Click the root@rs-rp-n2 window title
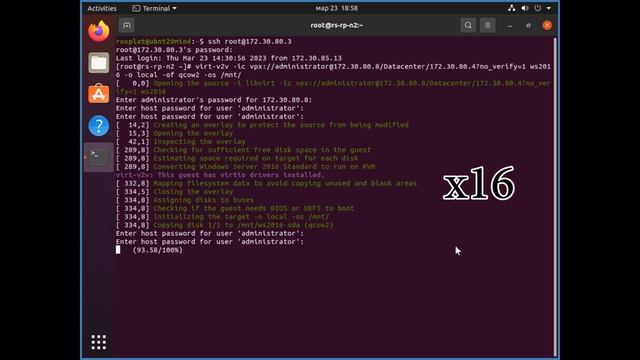The width and height of the screenshot is (640, 360). pos(337,25)
